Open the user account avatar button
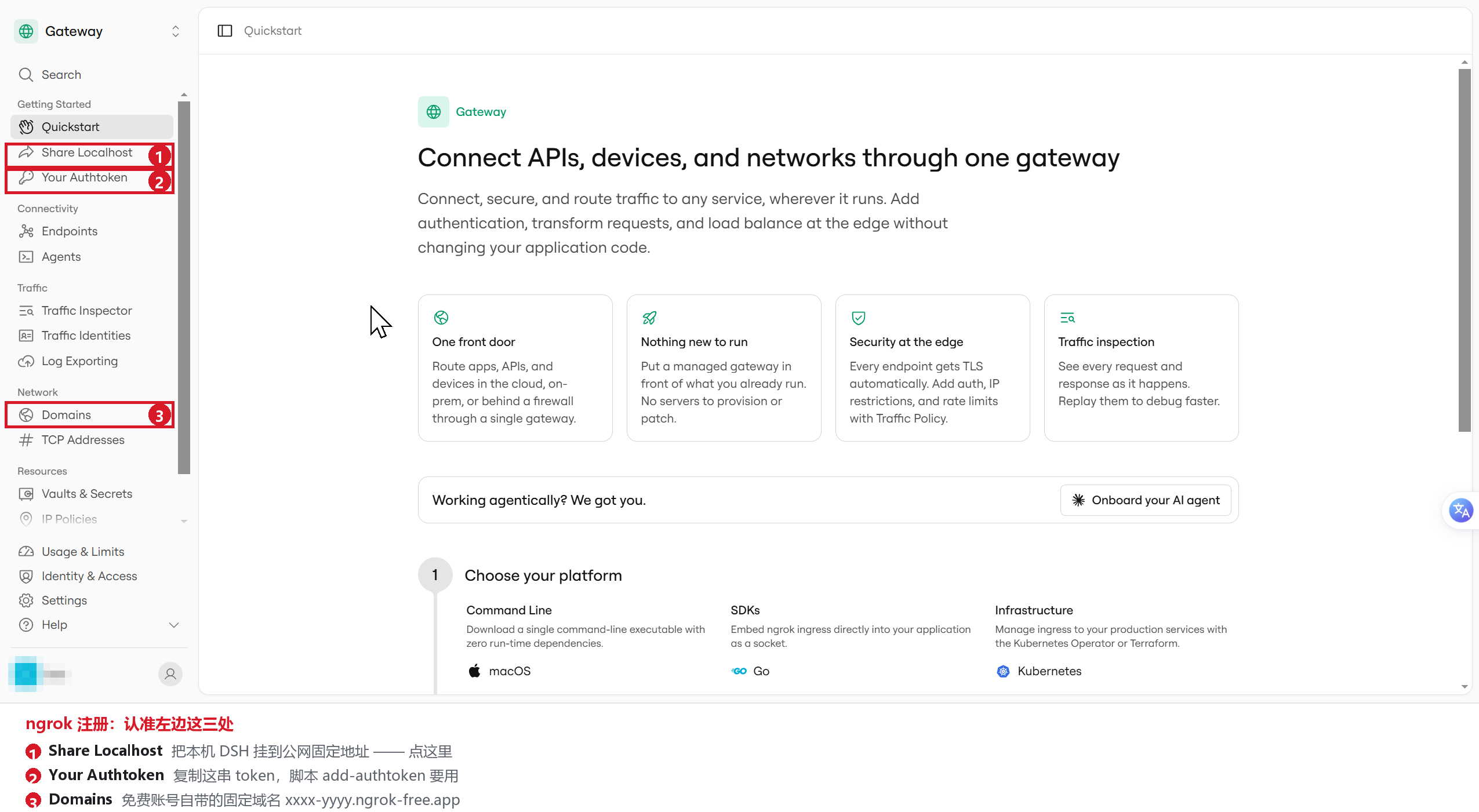The image size is (1479, 812). (170, 674)
